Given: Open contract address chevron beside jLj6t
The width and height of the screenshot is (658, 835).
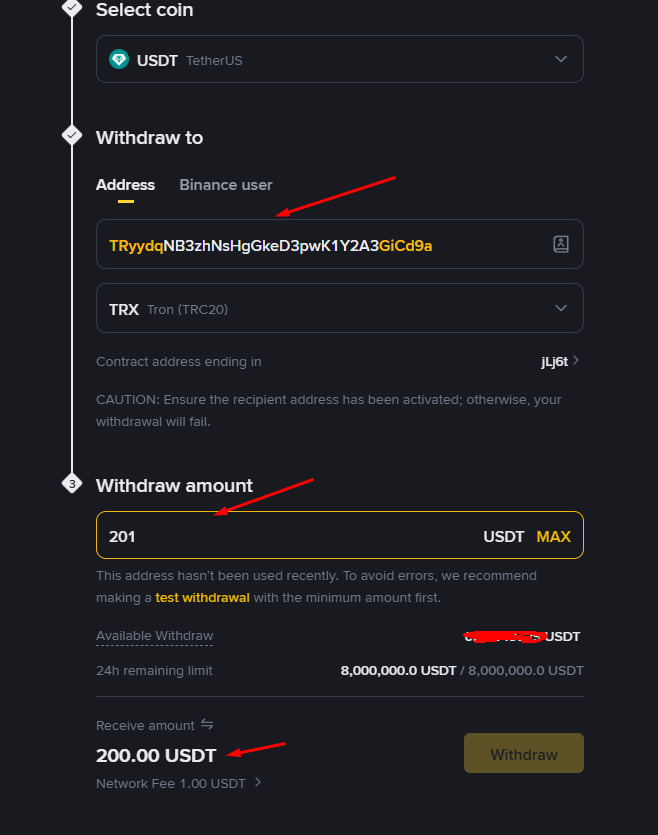Looking at the screenshot, I should pos(576,361).
